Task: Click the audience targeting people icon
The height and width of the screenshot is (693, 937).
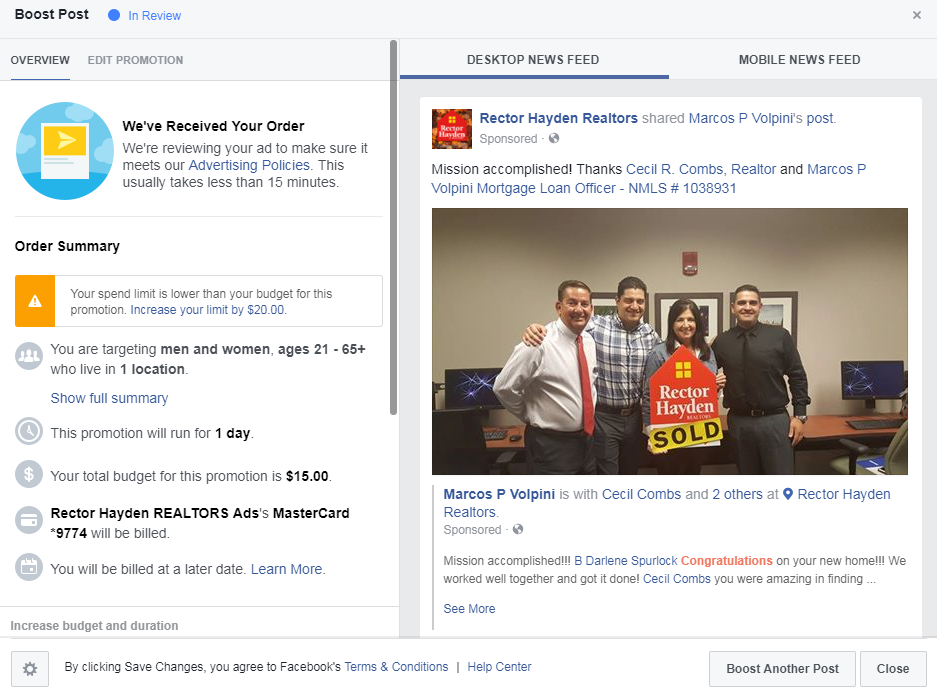Action: [x=29, y=356]
